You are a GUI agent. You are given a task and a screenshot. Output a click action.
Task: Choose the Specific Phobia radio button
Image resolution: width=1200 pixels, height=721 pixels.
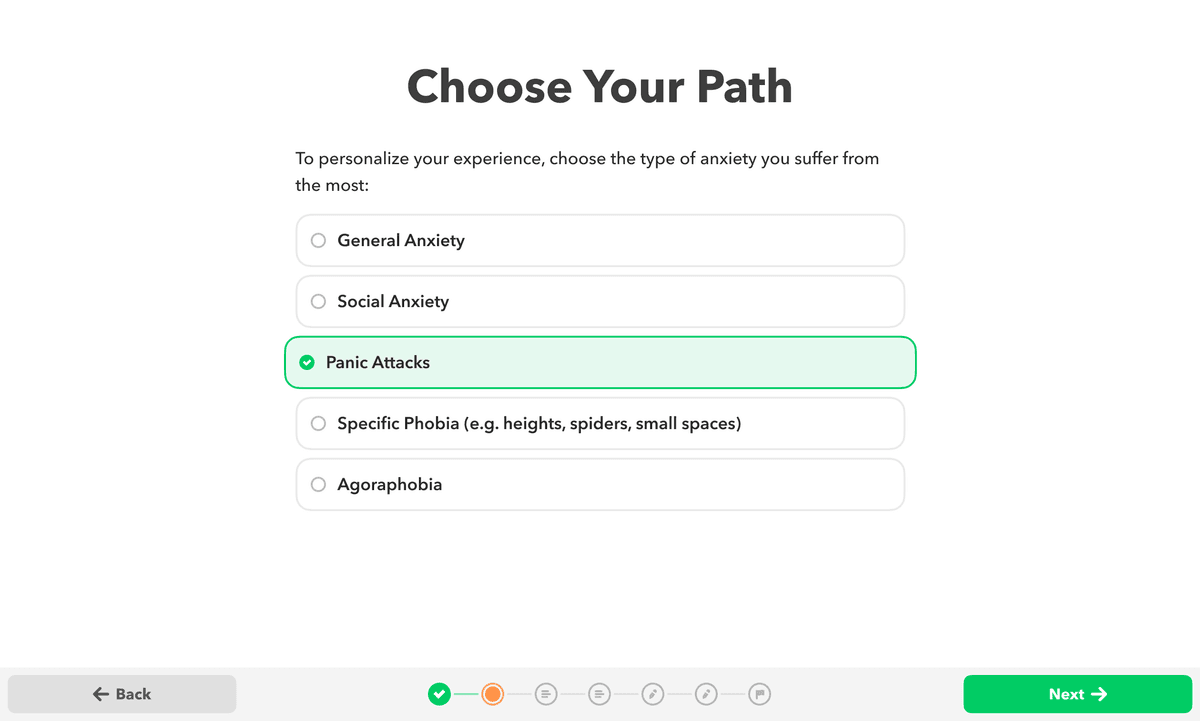click(318, 423)
